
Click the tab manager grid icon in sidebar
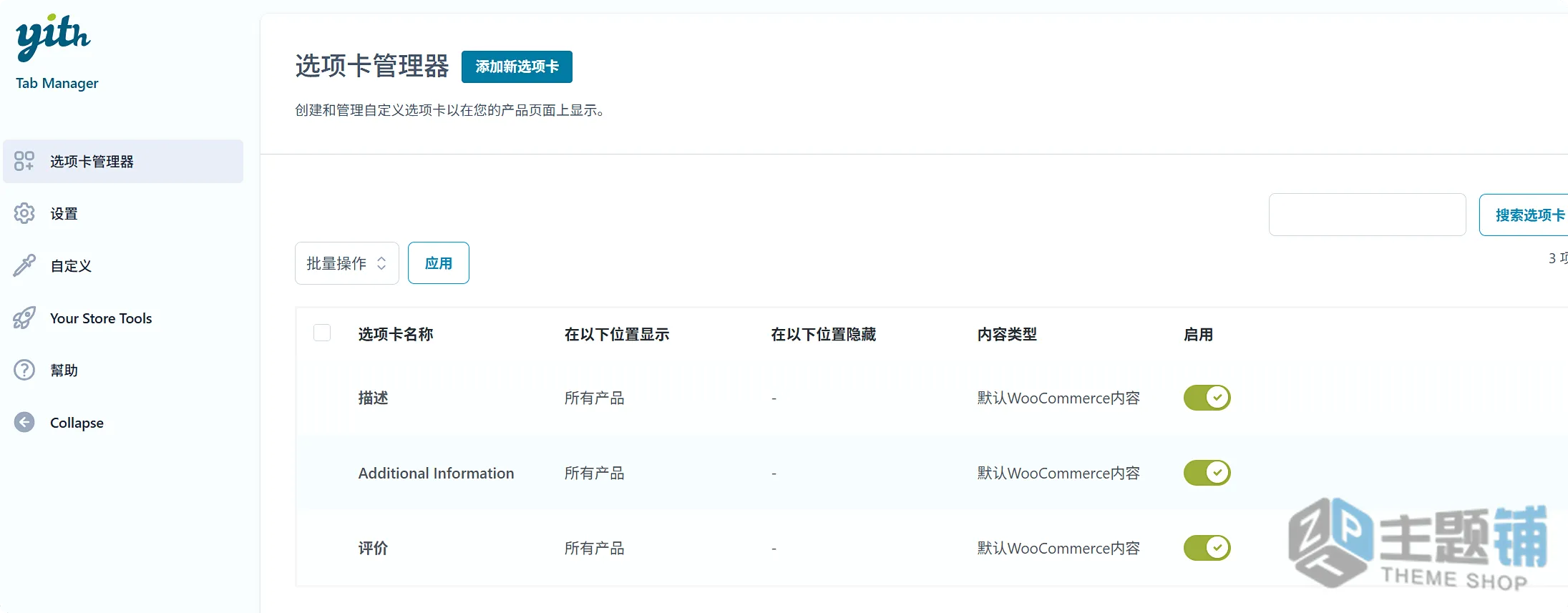(x=24, y=161)
